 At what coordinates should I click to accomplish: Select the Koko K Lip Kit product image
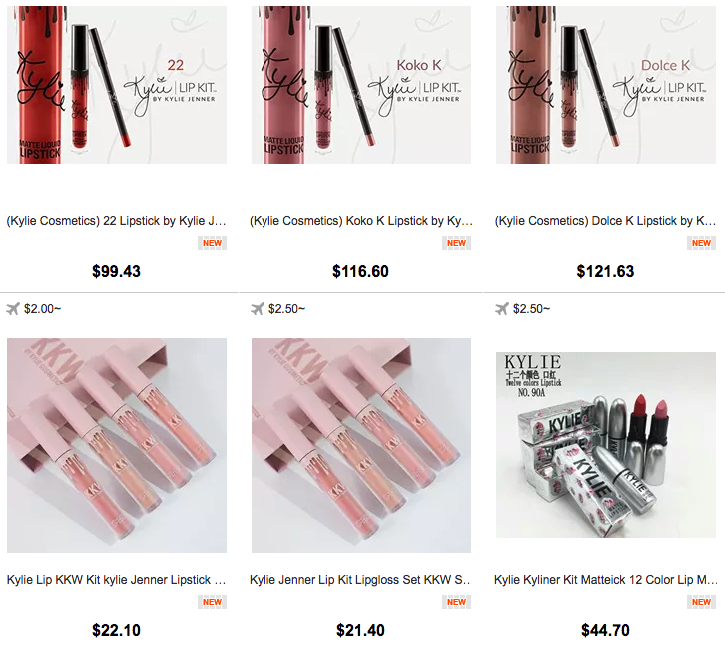361,85
